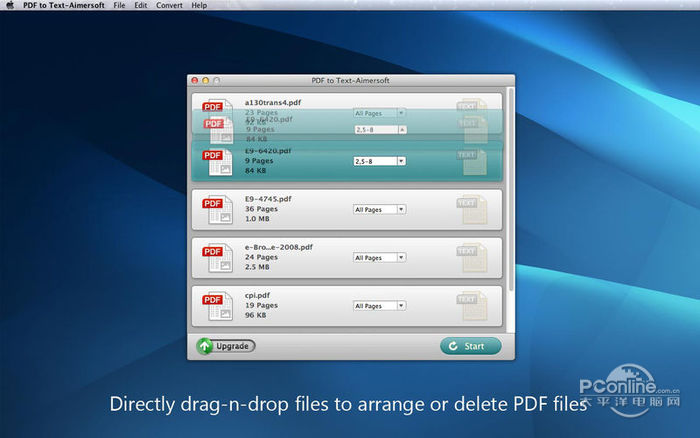700x438 pixels.
Task: Open the File menu
Action: click(119, 5)
